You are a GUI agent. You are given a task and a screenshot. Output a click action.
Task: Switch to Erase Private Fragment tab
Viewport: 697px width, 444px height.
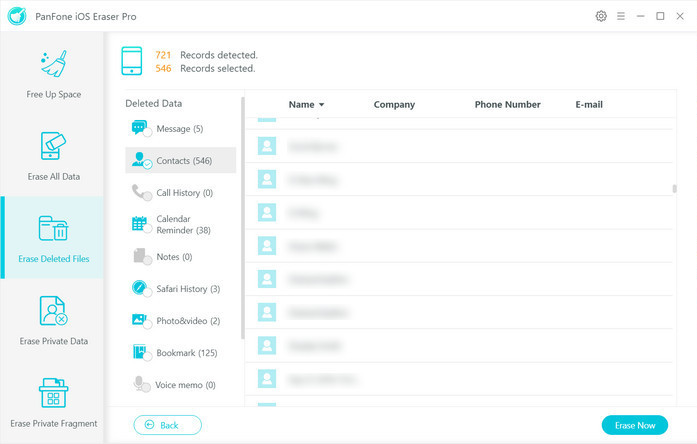(x=53, y=402)
